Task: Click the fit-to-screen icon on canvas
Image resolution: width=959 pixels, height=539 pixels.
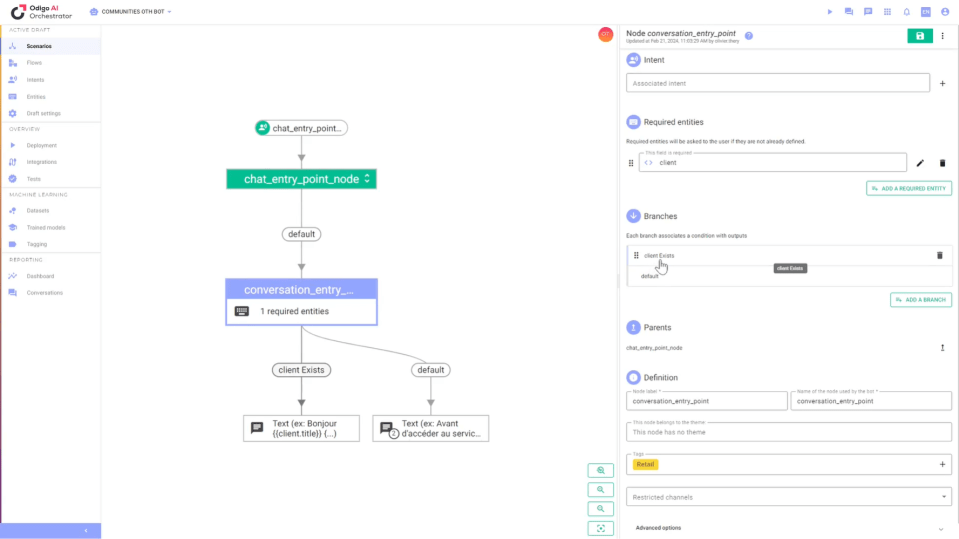Action: [600, 528]
